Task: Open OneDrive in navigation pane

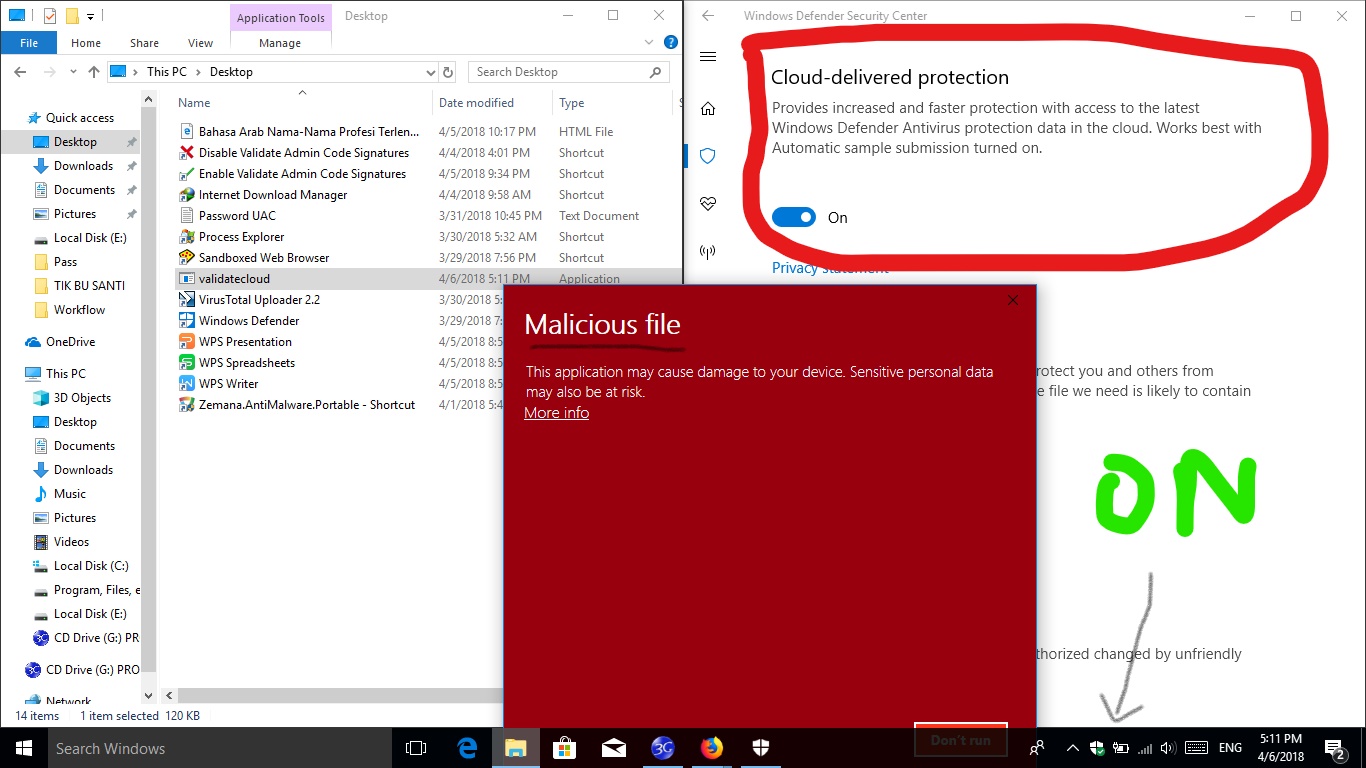Action: 70,342
